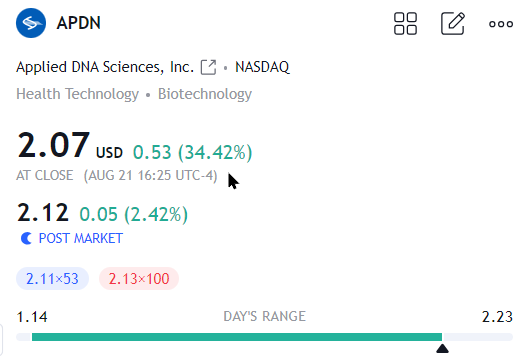Click the 2.07 closing price
523x361 pixels.
click(x=54, y=145)
